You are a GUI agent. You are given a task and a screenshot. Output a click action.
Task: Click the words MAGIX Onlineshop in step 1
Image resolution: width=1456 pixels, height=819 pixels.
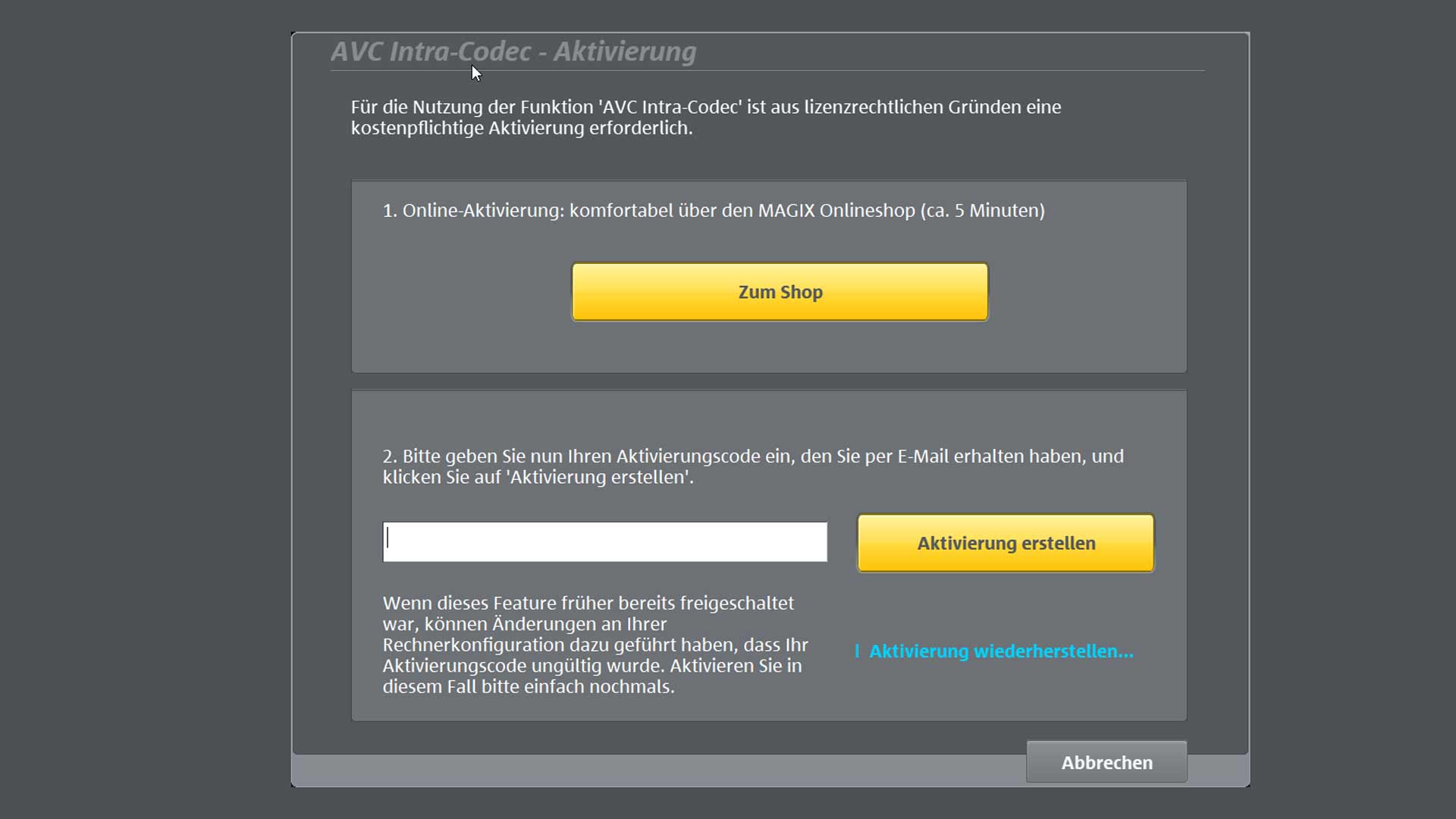836,211
